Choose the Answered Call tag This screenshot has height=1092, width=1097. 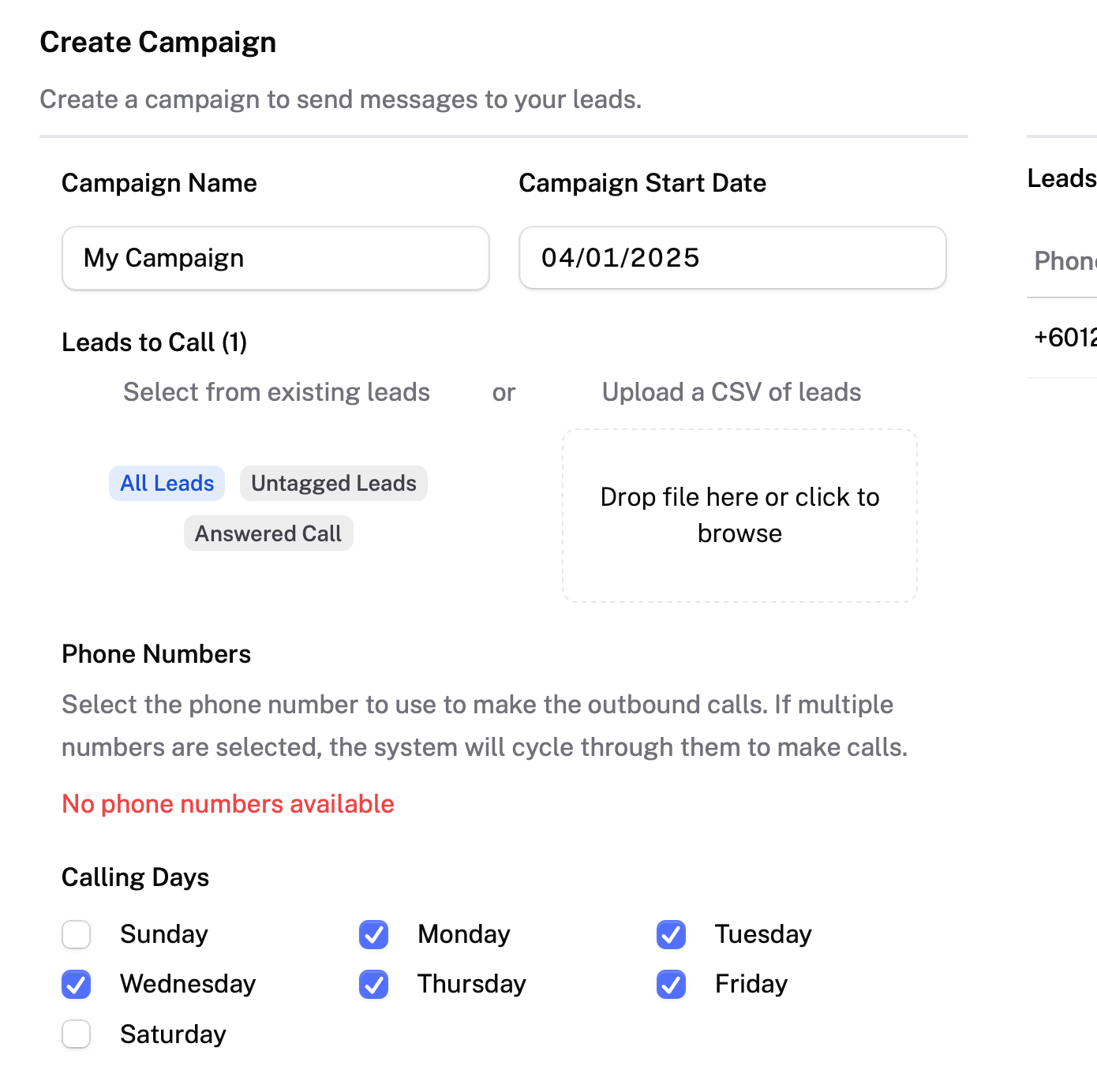[268, 533]
